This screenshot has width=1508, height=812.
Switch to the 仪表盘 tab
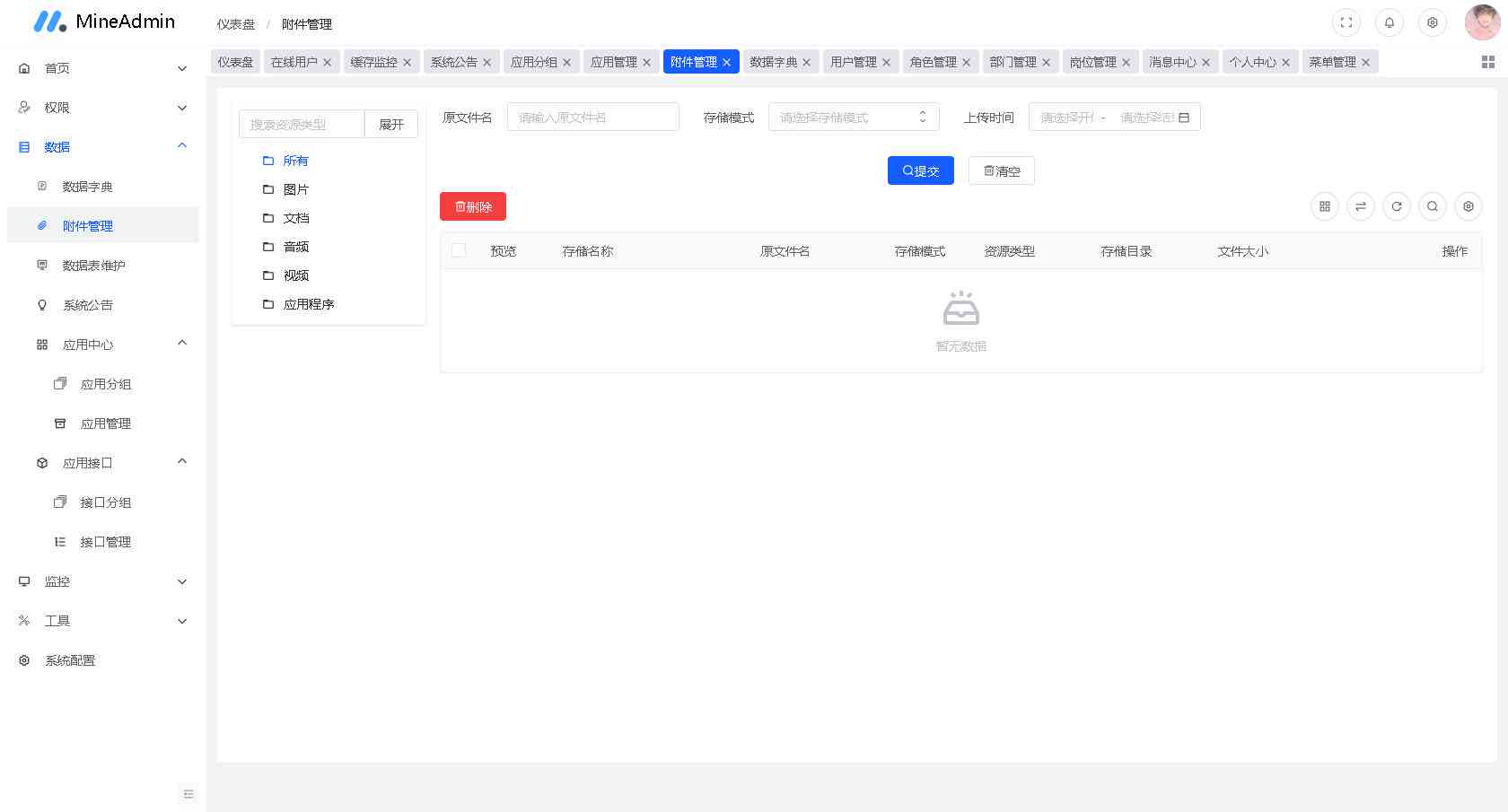pyautogui.click(x=235, y=62)
